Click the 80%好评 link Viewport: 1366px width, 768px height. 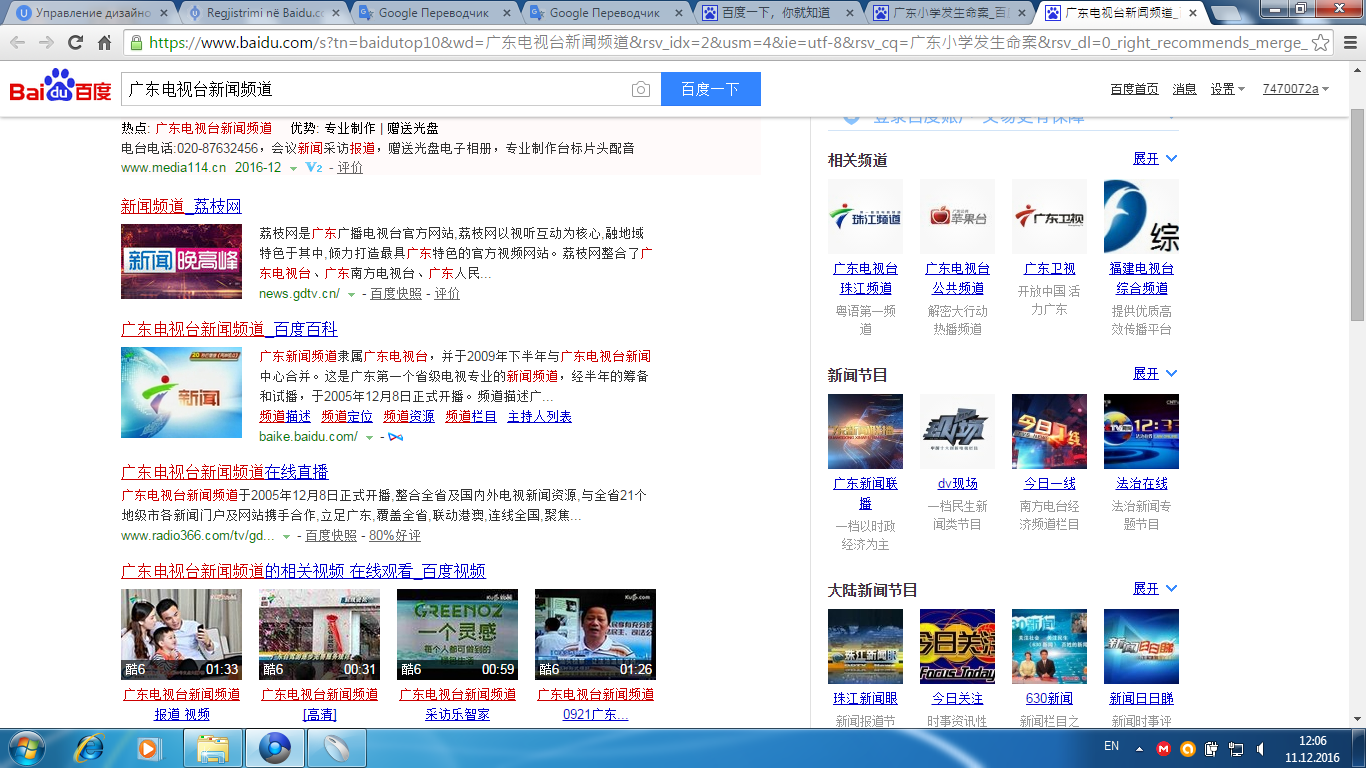click(x=395, y=536)
